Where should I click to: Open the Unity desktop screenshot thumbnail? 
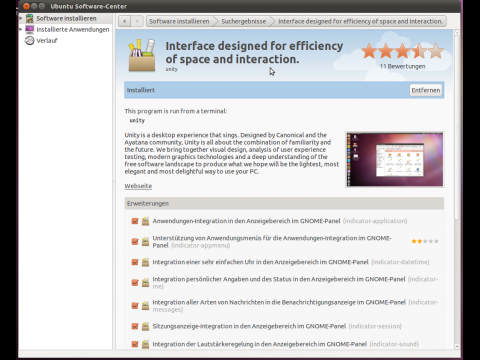click(395, 159)
